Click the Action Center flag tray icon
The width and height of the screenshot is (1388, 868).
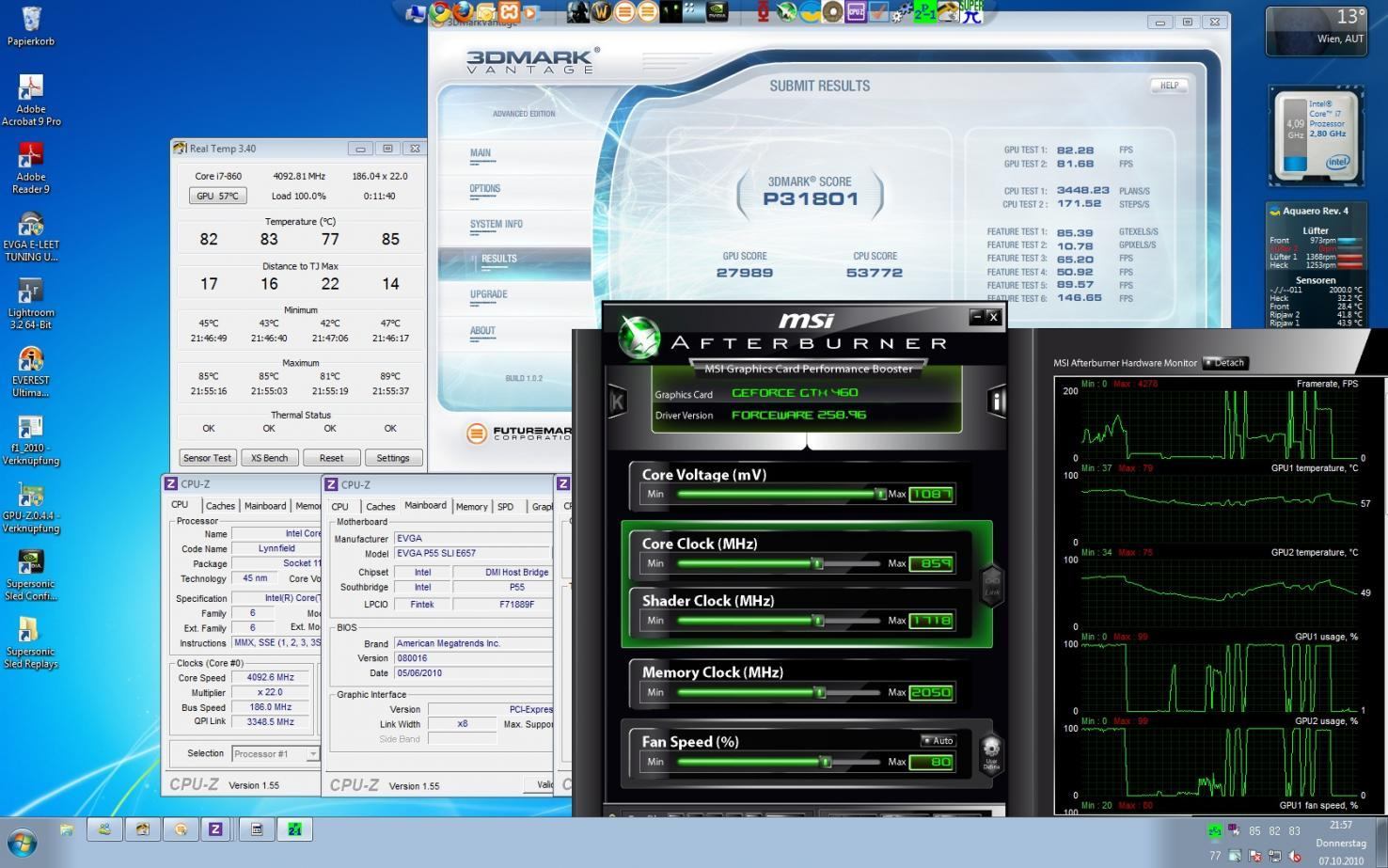point(1254,856)
